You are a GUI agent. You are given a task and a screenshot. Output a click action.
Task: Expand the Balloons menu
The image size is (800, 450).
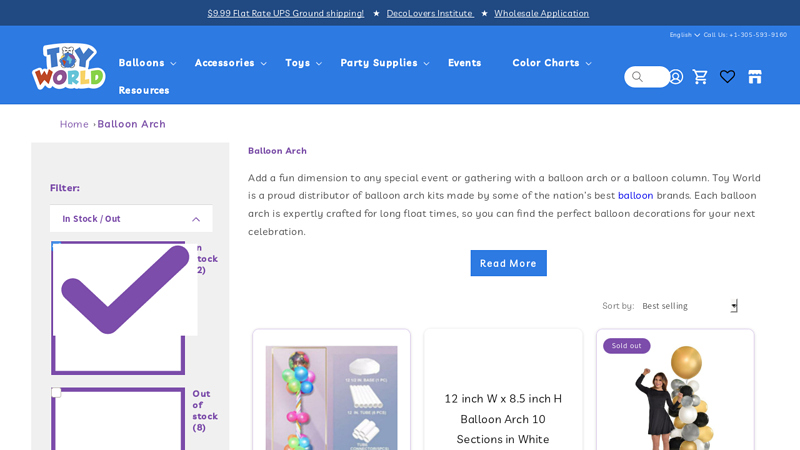[147, 63]
